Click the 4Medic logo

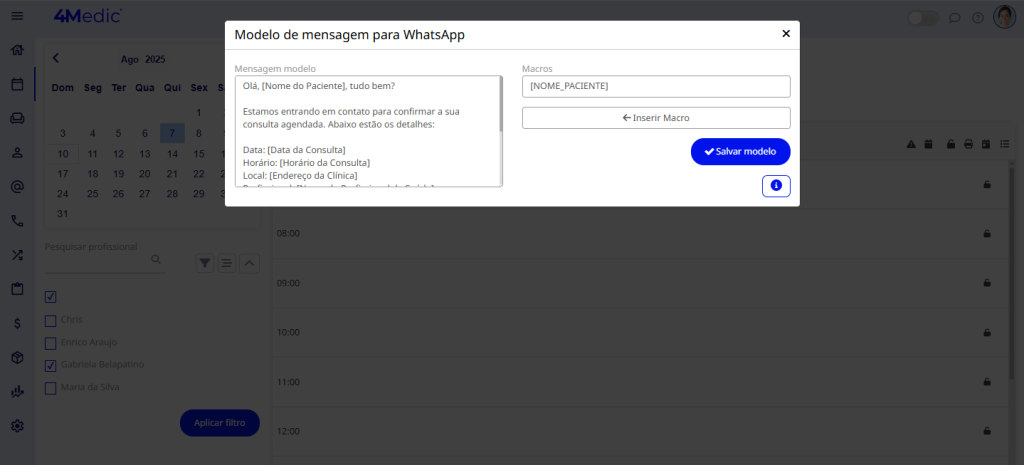coord(88,16)
